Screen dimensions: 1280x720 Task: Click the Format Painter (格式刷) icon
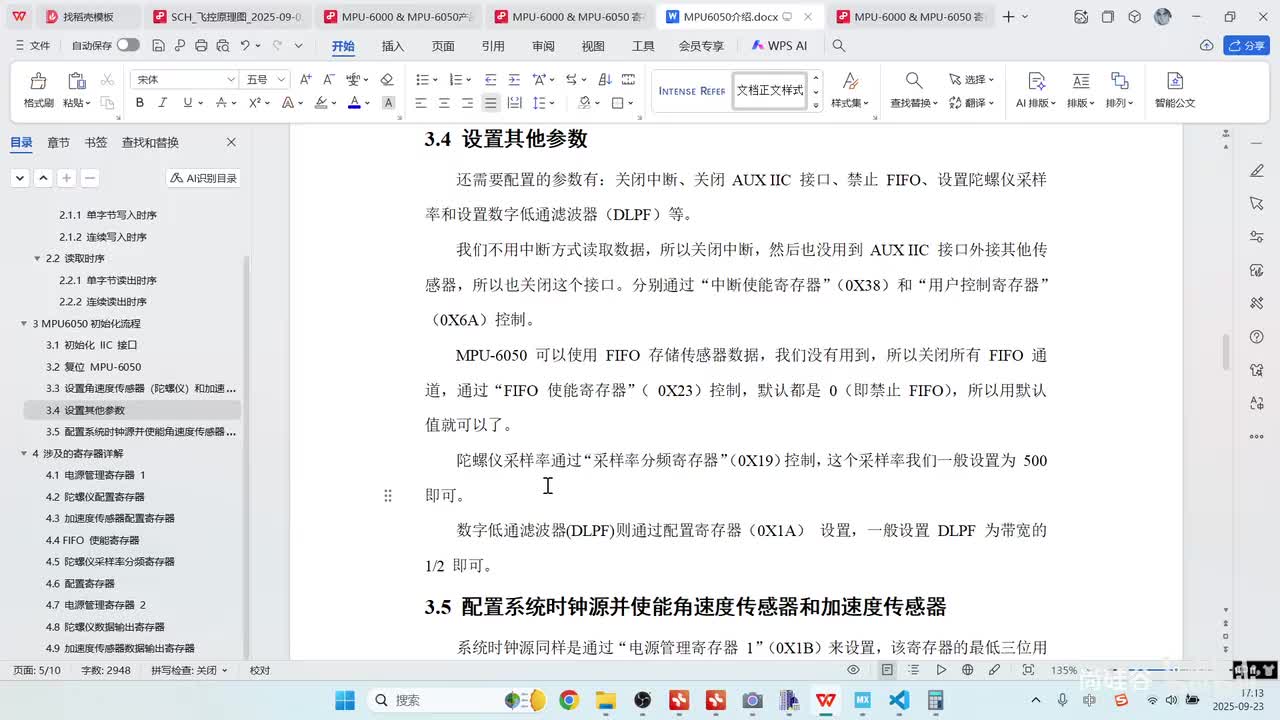38,81
